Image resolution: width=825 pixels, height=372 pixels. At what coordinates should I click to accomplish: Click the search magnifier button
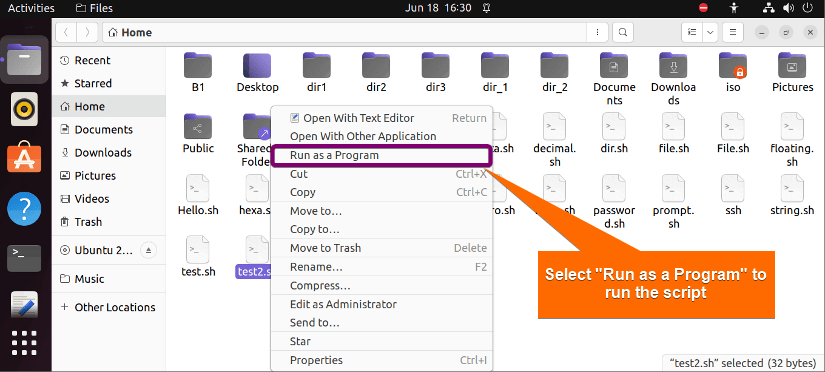(622, 32)
